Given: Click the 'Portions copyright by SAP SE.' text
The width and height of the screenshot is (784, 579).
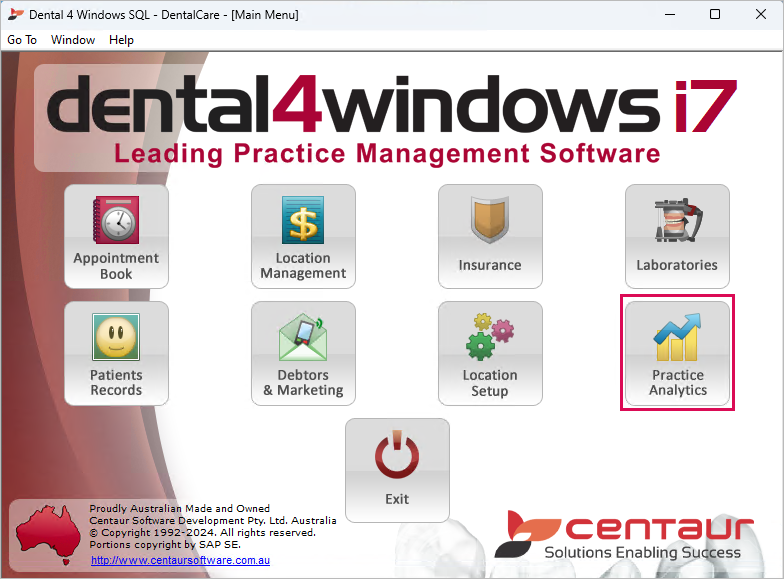Looking at the screenshot, I should point(165,544).
